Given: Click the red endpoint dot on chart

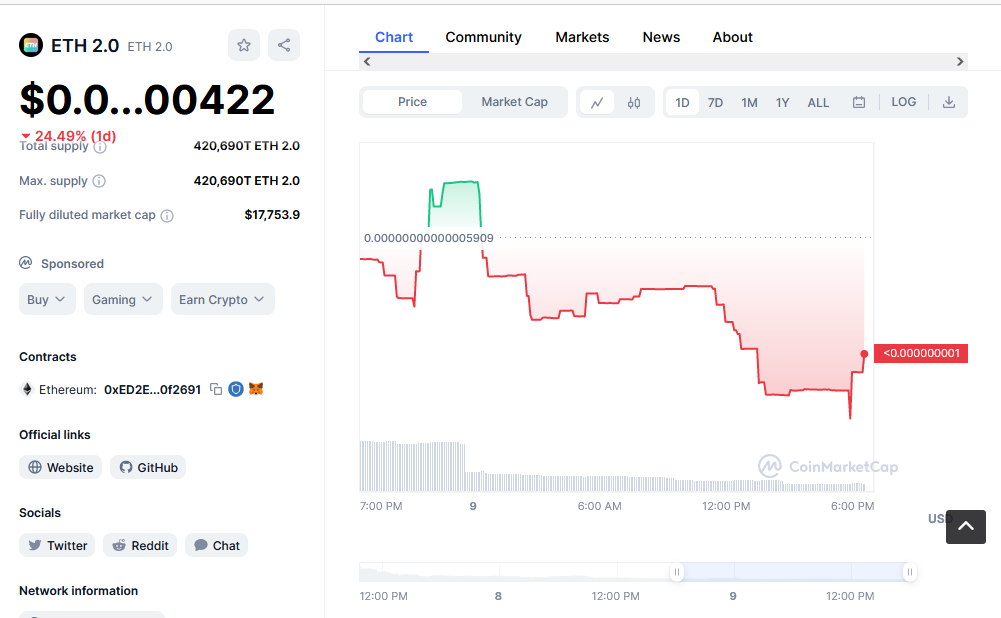Looking at the screenshot, I should coord(864,354).
